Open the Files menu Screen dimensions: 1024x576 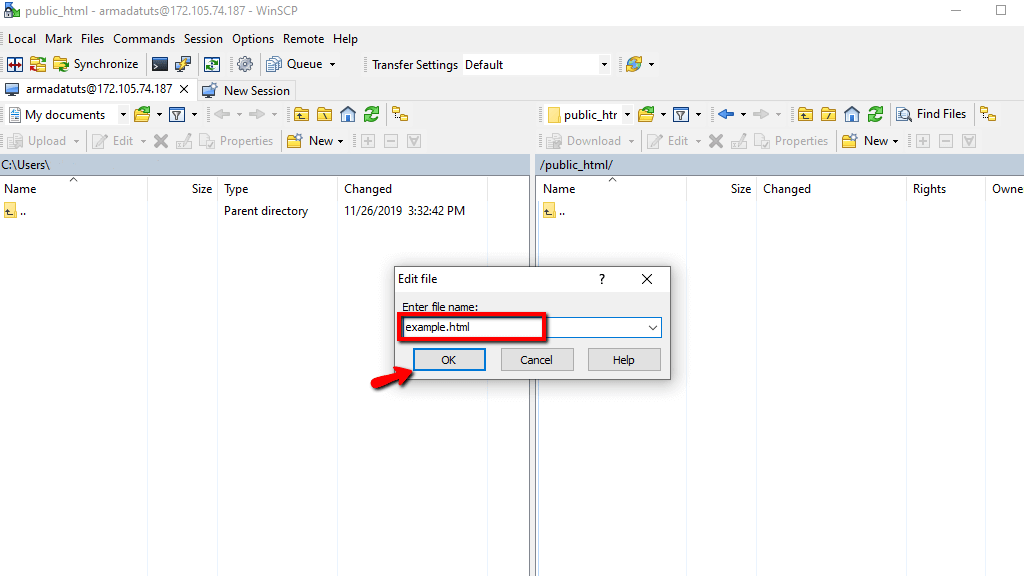93,39
